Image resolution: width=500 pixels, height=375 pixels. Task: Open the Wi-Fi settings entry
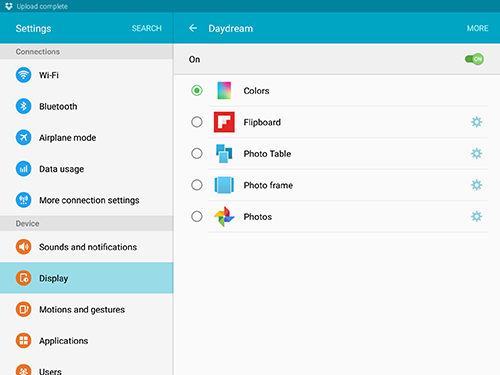pos(87,75)
